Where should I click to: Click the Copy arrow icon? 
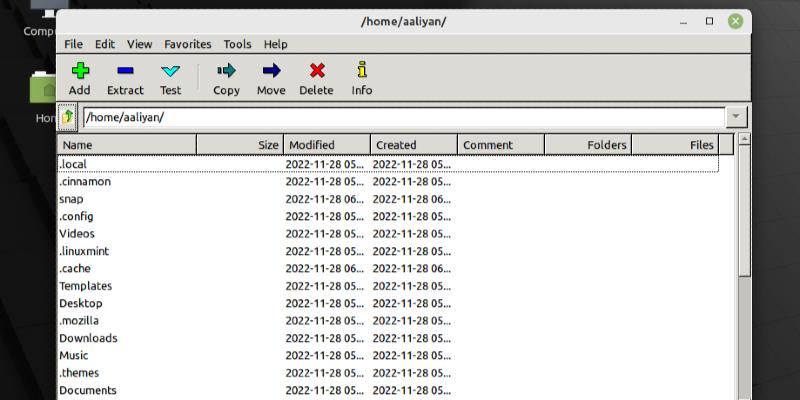point(227,70)
